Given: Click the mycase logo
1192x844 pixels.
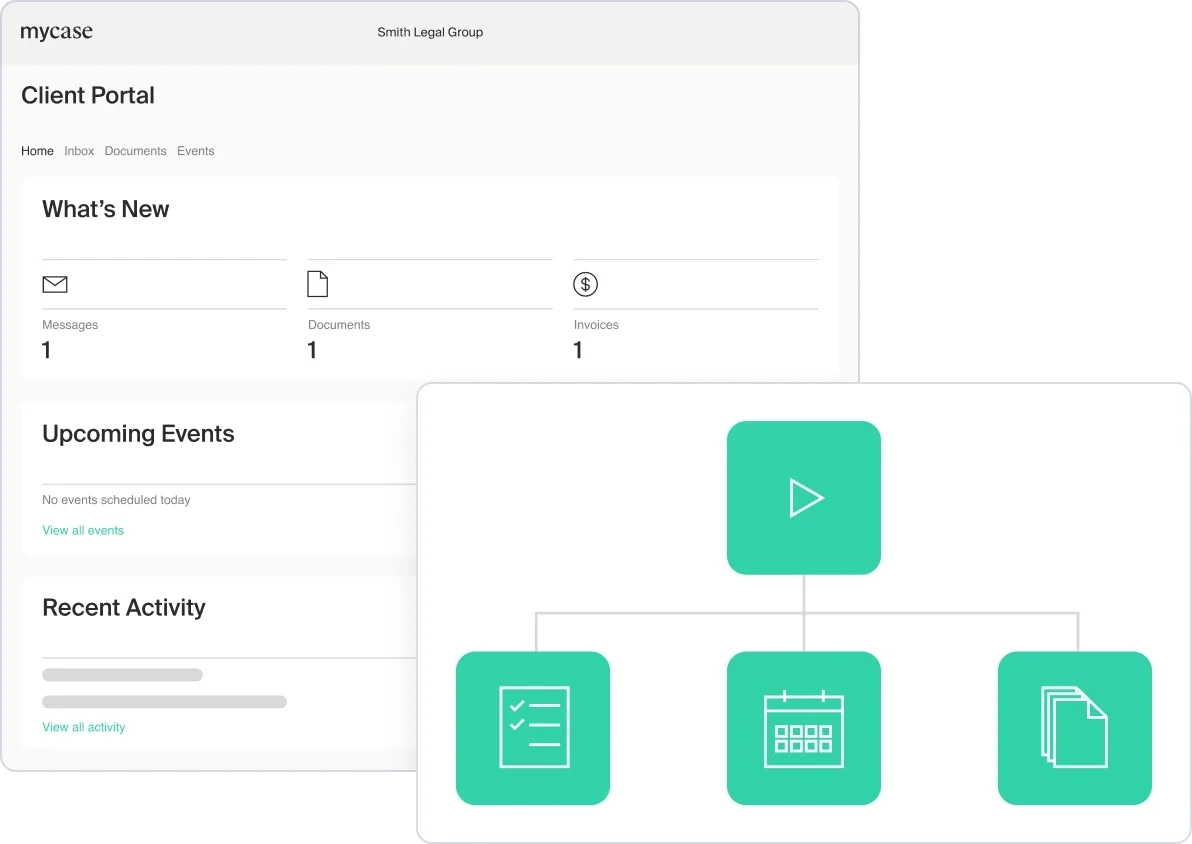Looking at the screenshot, I should (56, 32).
